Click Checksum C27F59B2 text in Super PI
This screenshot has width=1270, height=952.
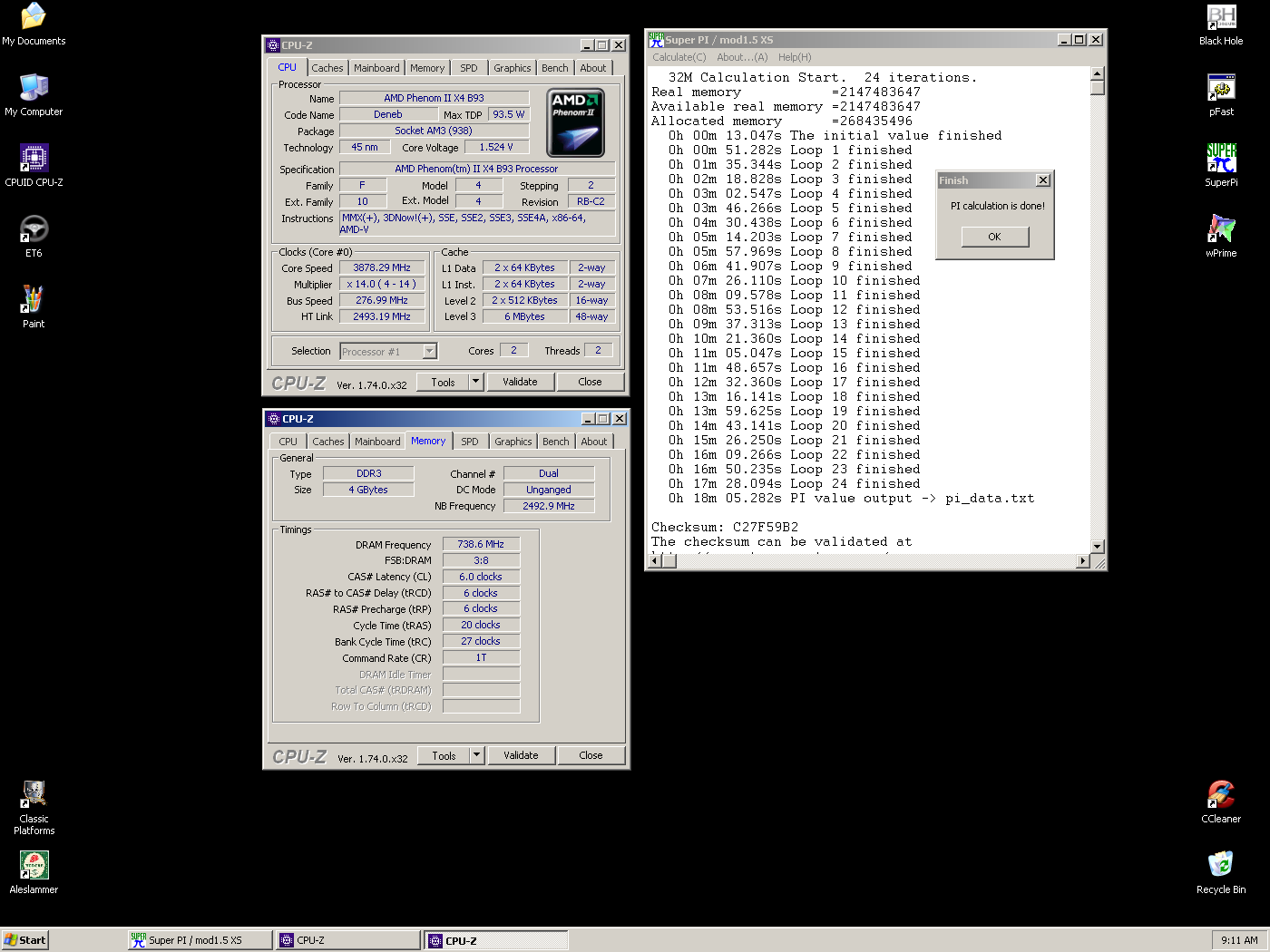(725, 527)
